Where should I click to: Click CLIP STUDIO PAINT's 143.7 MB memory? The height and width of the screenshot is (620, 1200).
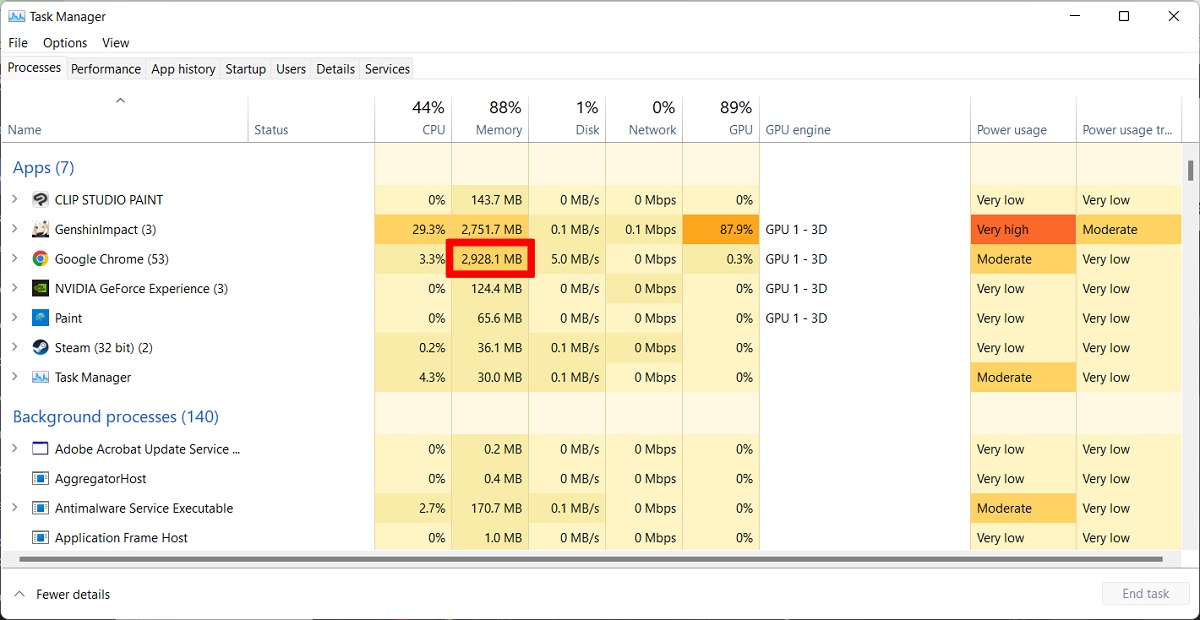(490, 200)
